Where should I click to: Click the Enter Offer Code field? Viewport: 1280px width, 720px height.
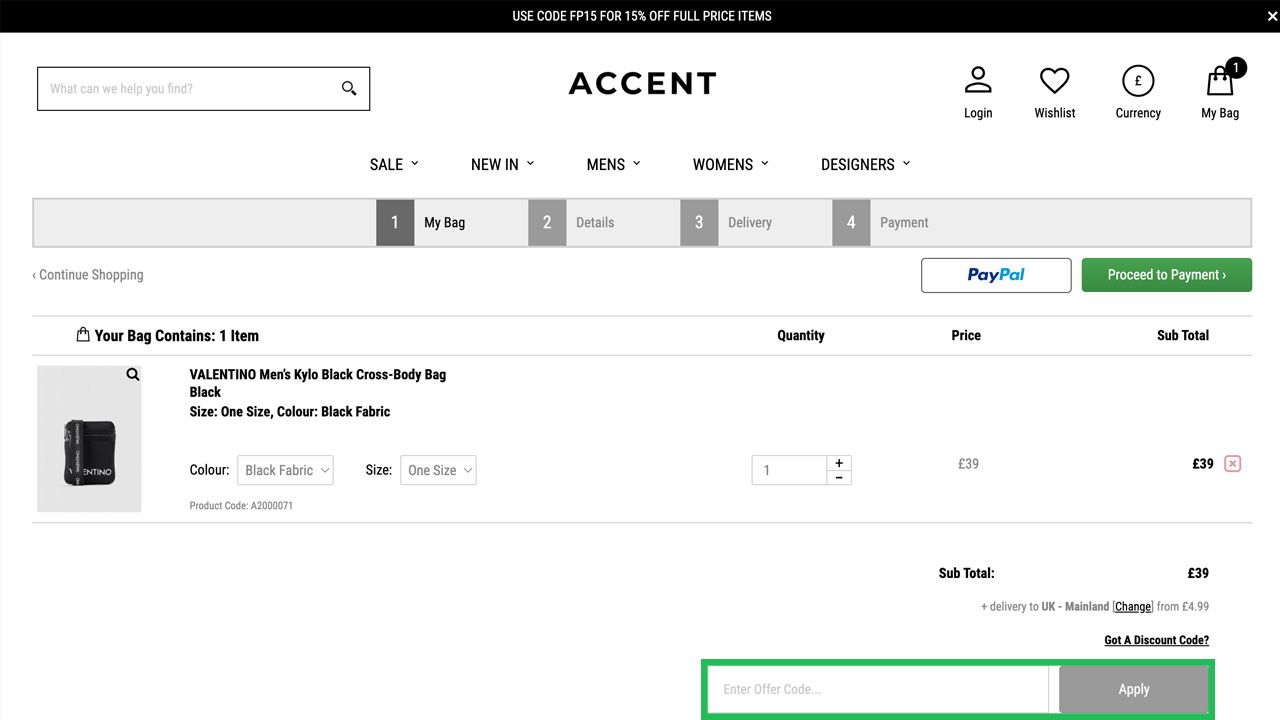coord(878,689)
